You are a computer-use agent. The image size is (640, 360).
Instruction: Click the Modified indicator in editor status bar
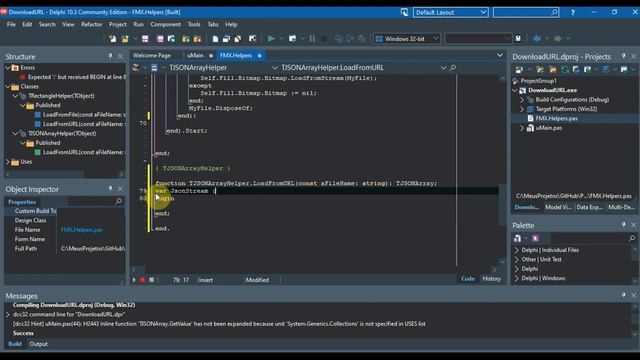257,280
